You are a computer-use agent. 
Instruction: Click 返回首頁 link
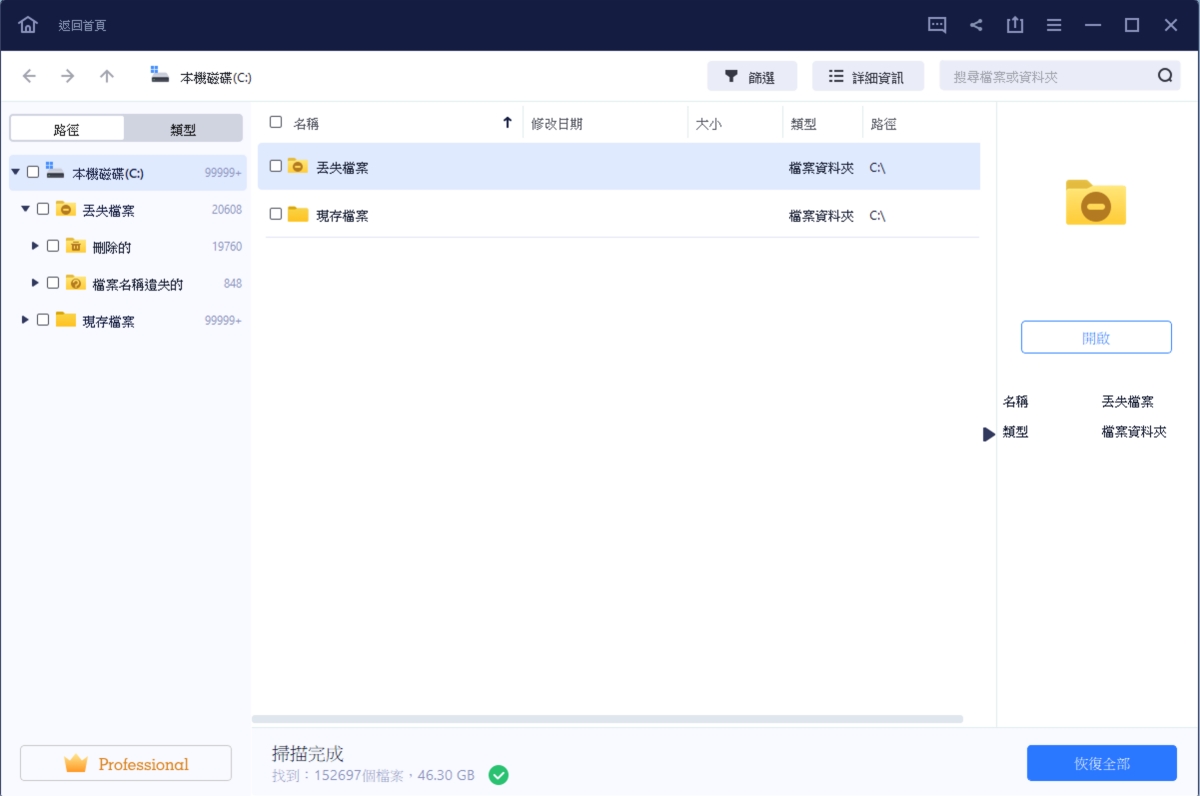82,26
